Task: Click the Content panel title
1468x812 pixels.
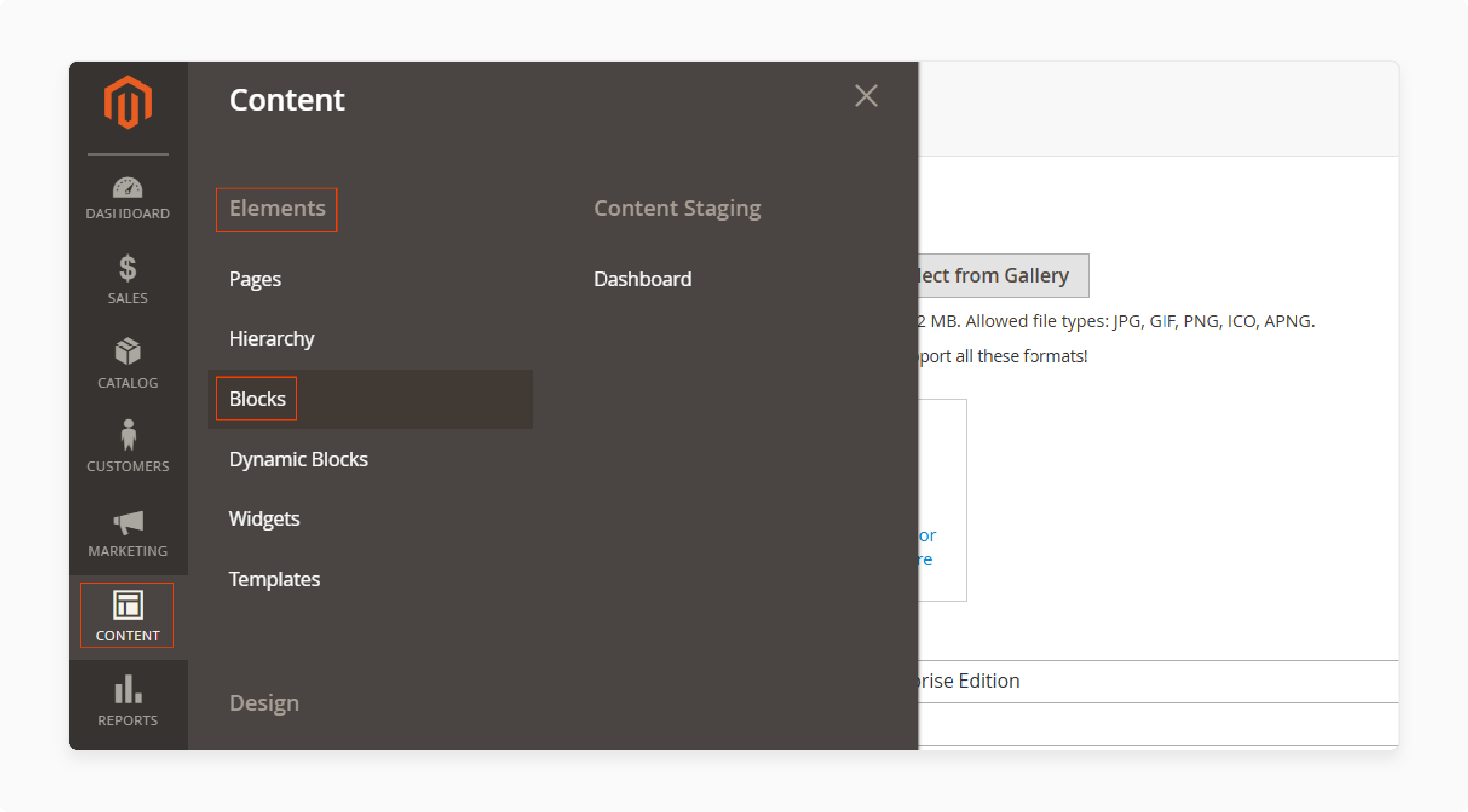Action: pos(287,100)
